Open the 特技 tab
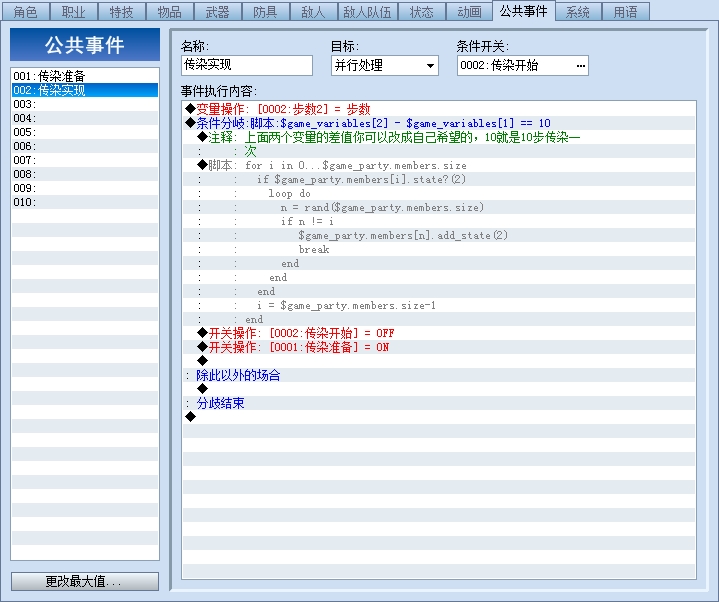 (122, 12)
